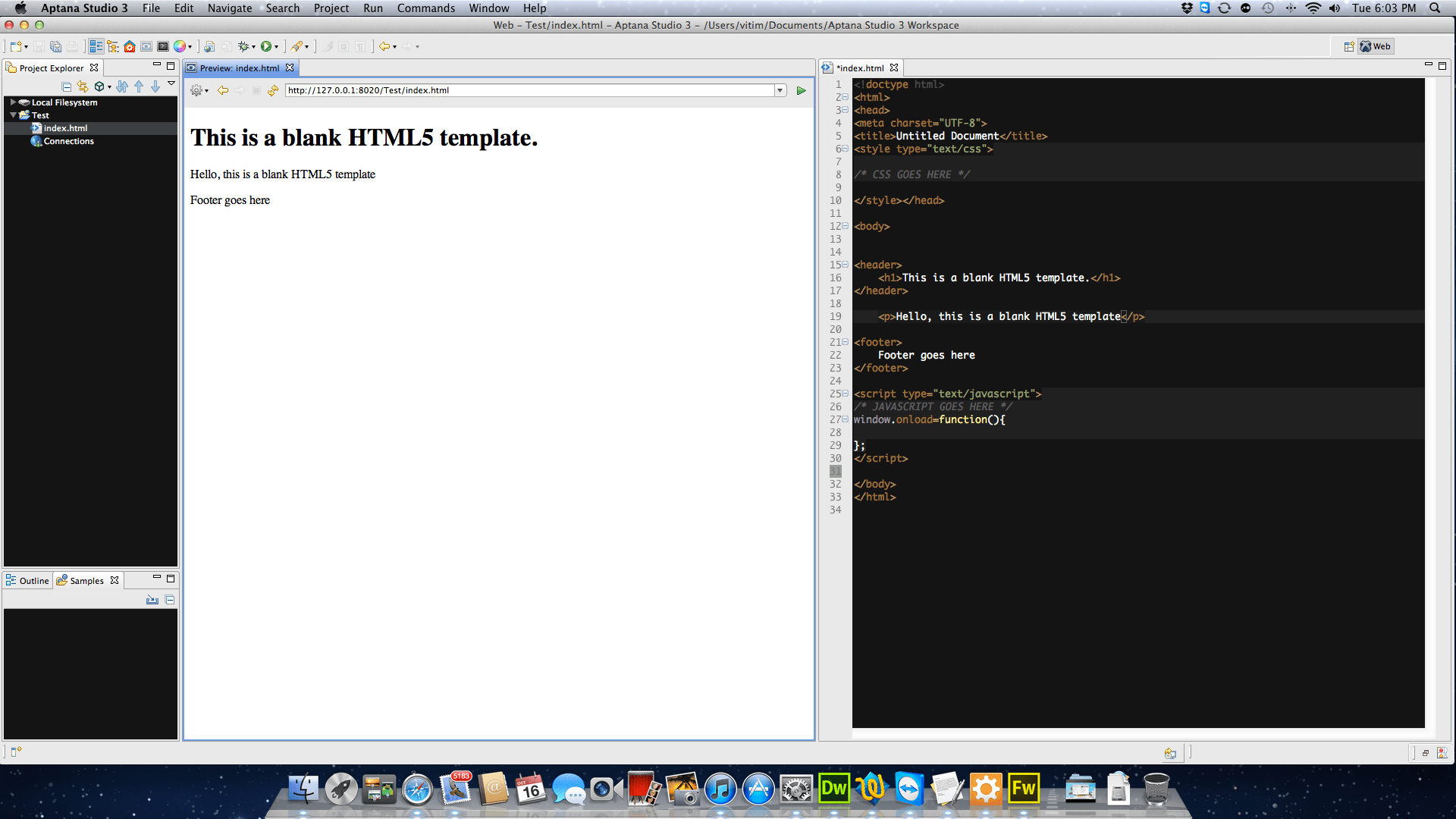Click the Web perspective button

coord(1376,46)
